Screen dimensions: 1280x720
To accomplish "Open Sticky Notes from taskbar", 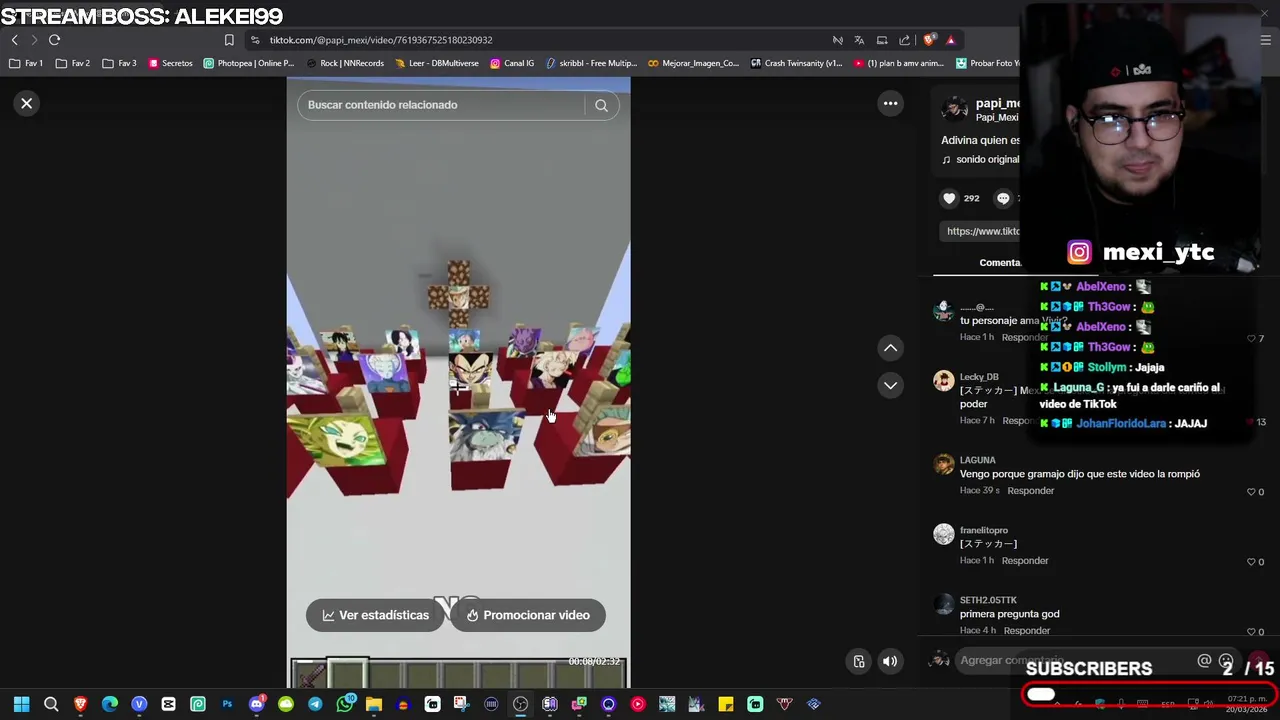I will coord(726,704).
